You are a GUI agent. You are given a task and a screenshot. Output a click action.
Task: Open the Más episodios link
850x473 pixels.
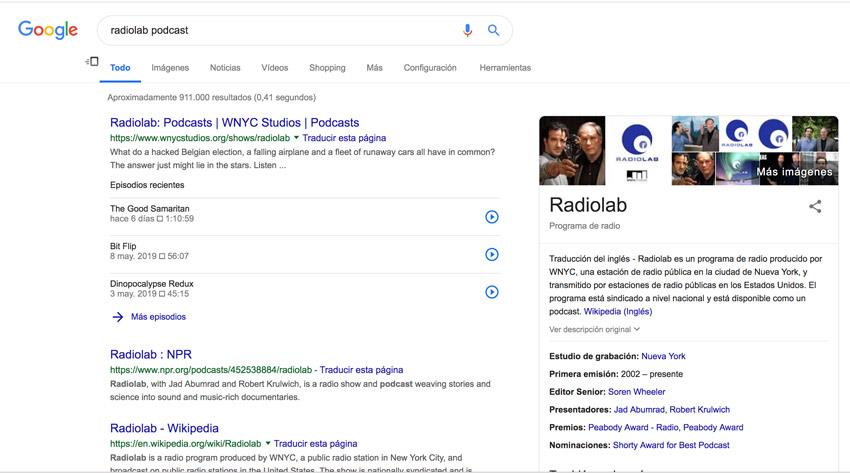158,317
